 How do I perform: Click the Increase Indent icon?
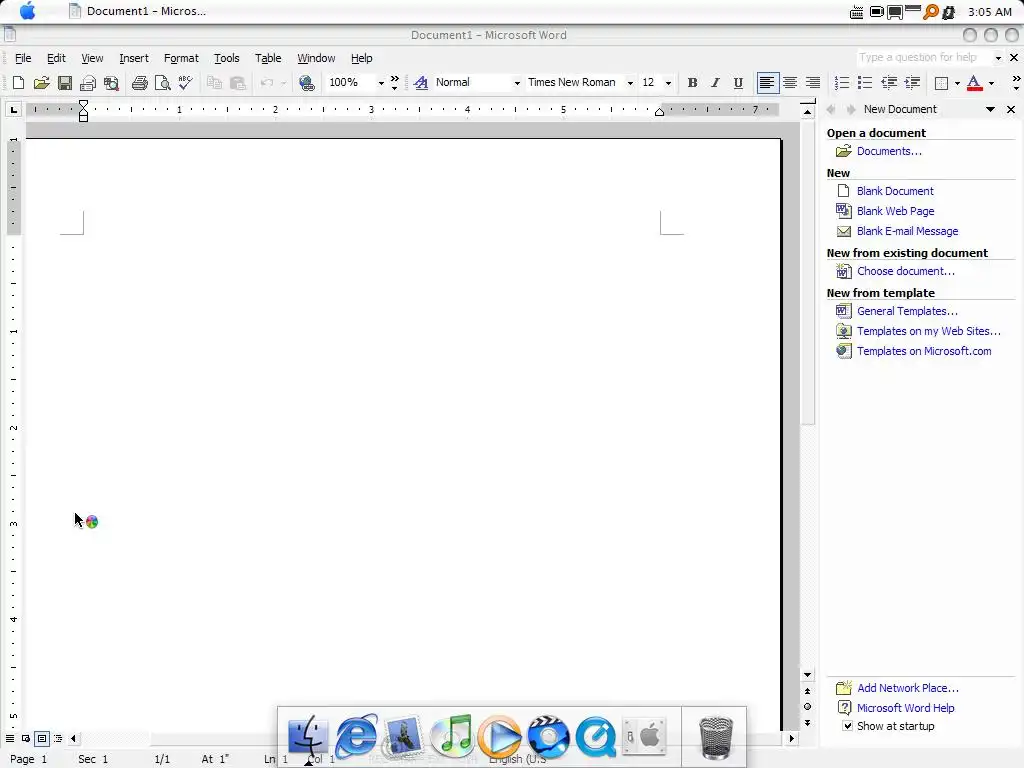912,83
